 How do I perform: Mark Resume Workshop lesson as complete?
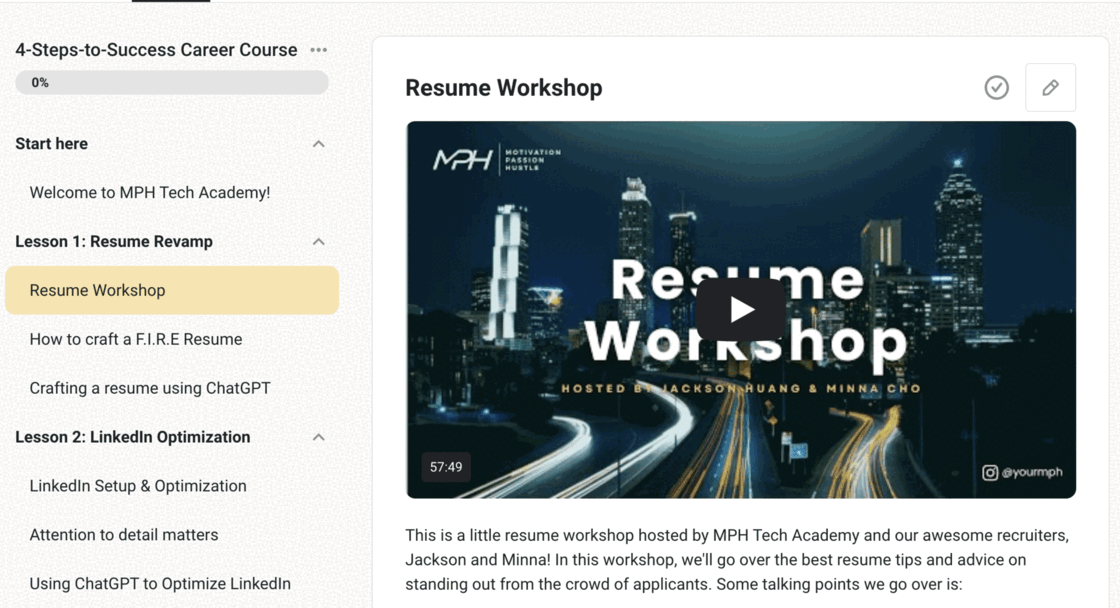(x=996, y=88)
